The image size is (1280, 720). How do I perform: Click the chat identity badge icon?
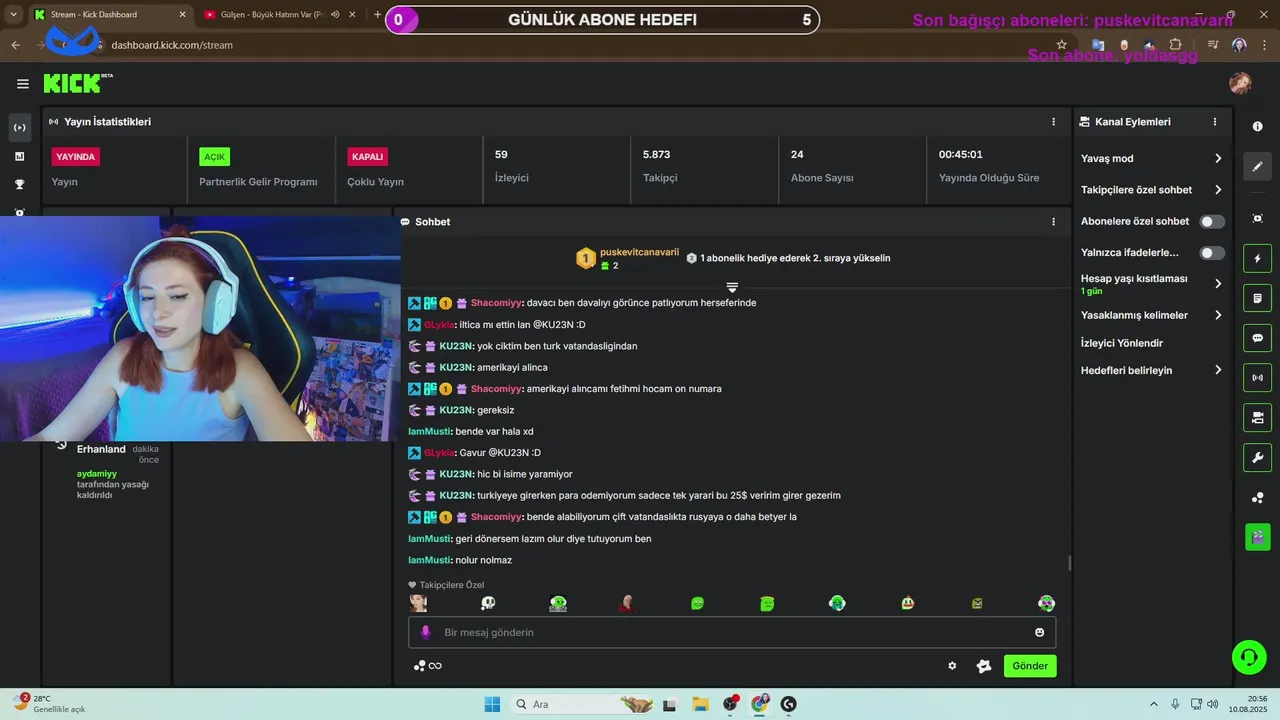point(984,666)
